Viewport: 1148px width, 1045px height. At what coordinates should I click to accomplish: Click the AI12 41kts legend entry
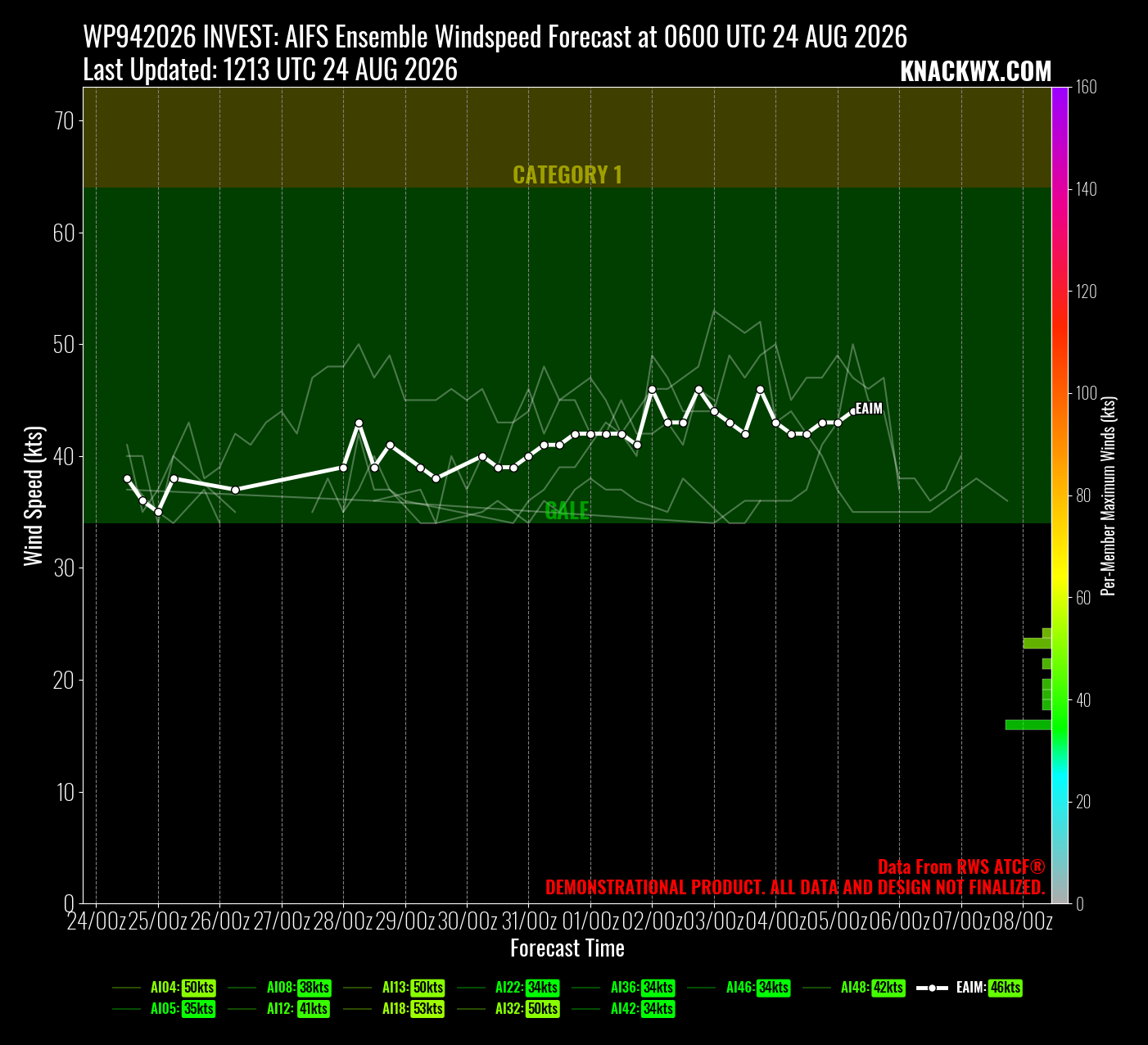coord(279,1009)
